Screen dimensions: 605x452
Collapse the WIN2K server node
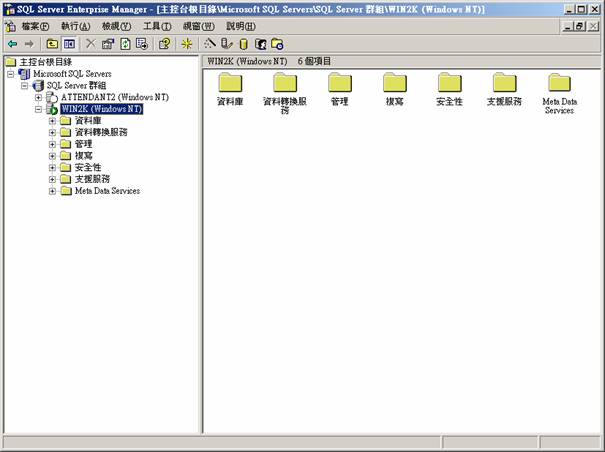[39, 109]
